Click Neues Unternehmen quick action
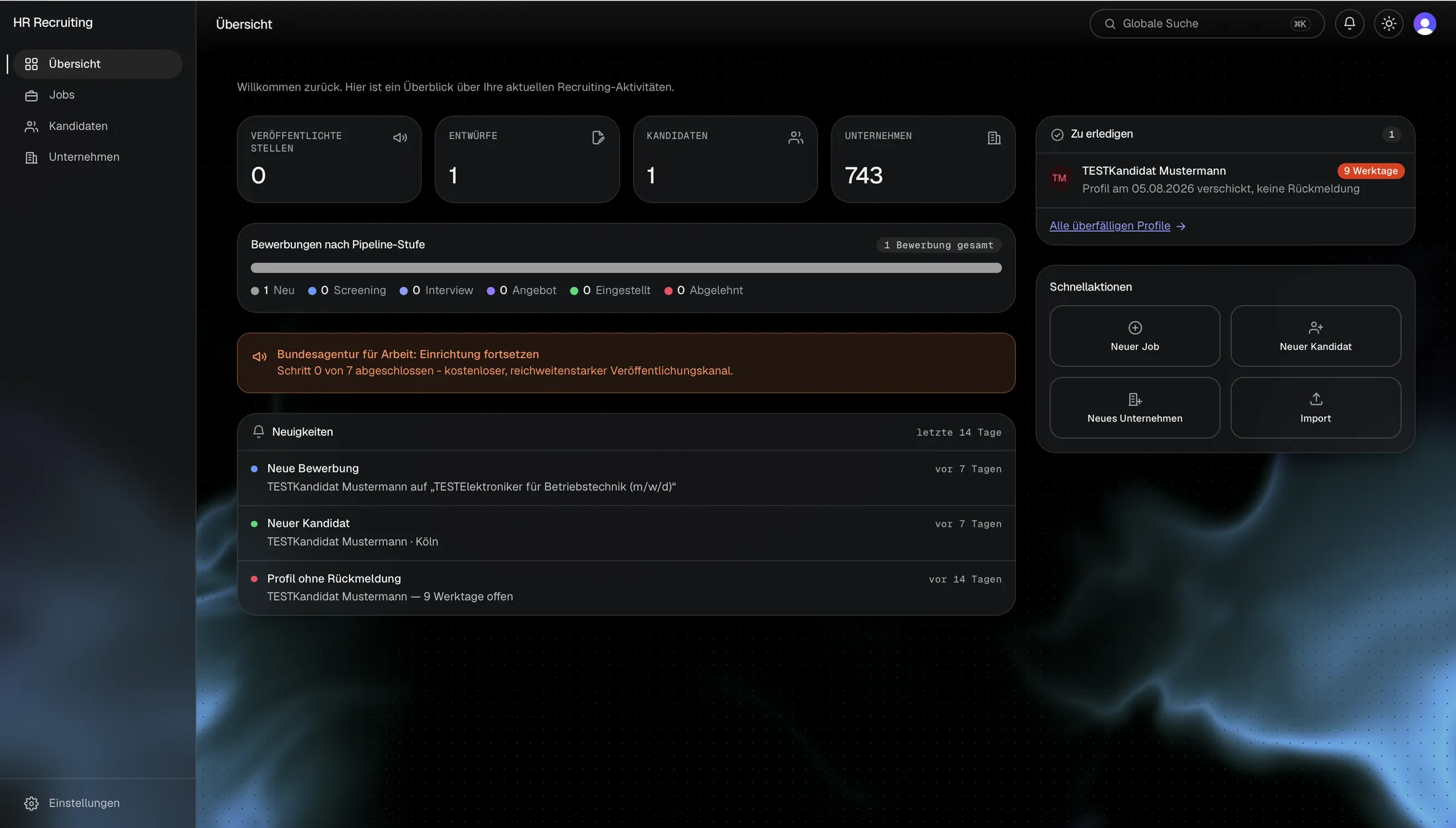 (1134, 408)
